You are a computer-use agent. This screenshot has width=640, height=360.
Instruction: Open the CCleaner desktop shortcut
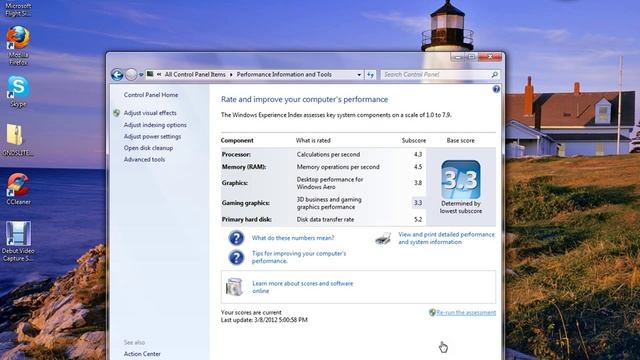(x=18, y=189)
